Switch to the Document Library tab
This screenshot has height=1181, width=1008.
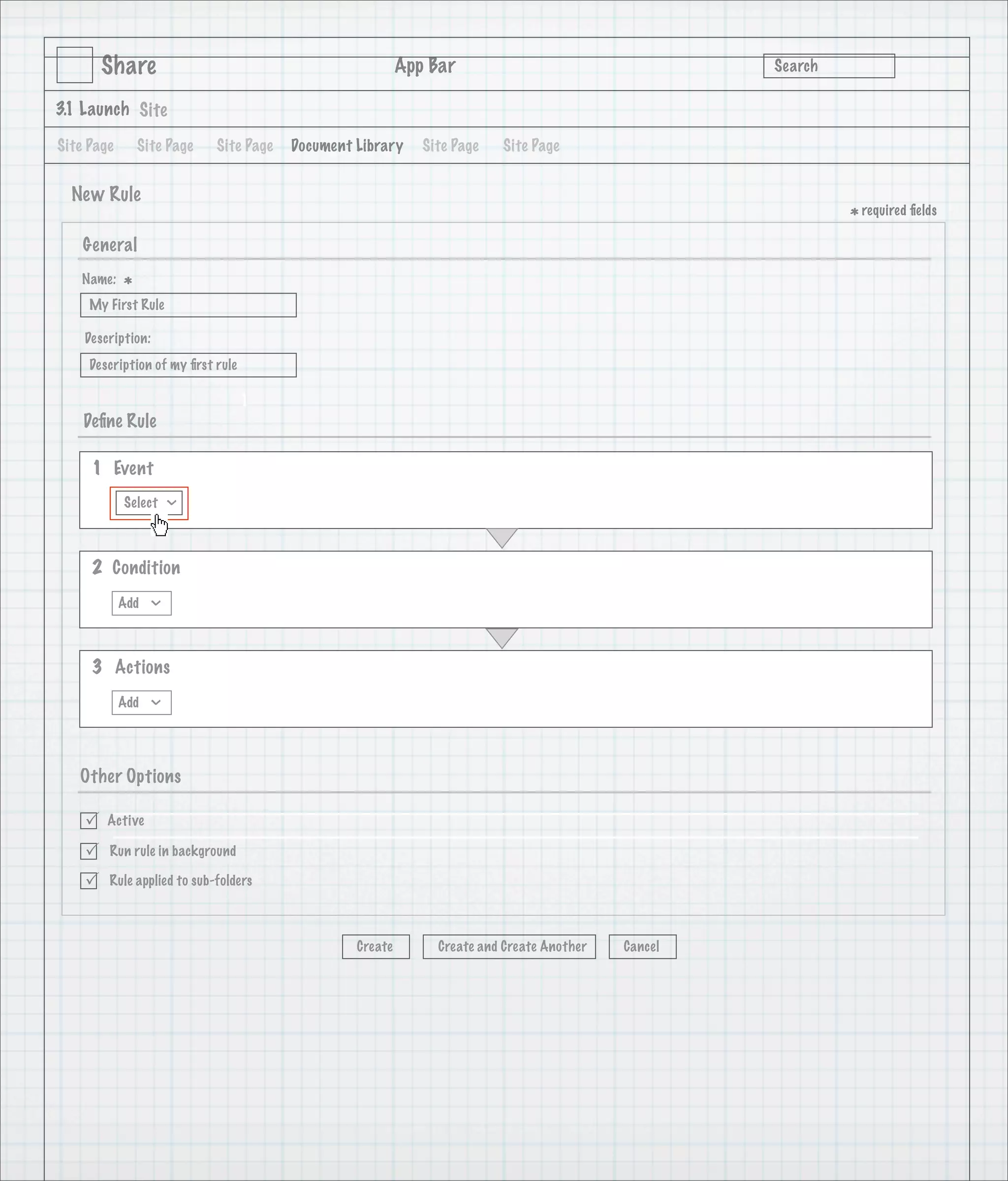coord(346,146)
